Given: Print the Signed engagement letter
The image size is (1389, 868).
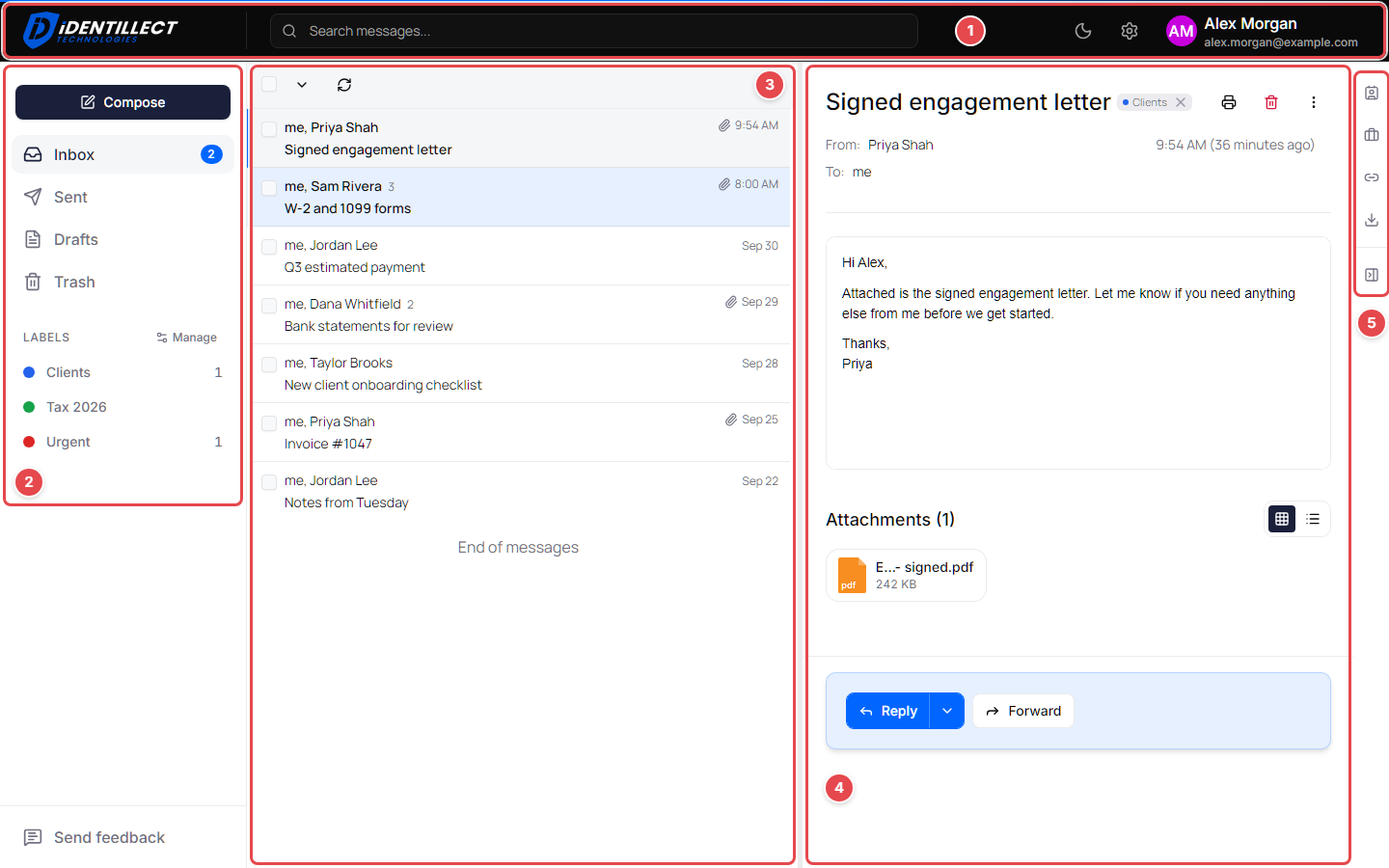Looking at the screenshot, I should coord(1229,102).
